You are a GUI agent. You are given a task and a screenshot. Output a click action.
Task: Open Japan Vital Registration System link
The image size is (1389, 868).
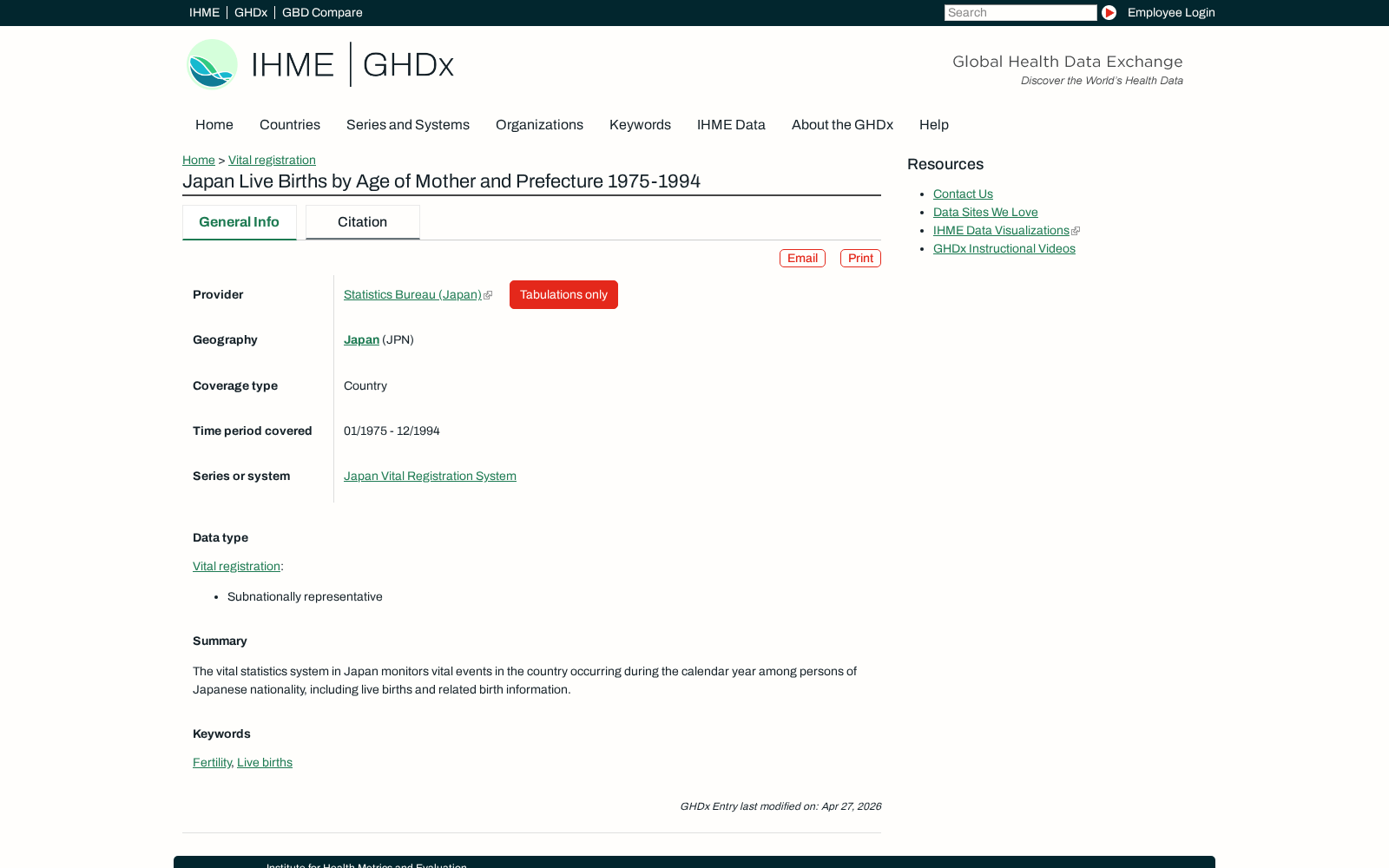pos(430,476)
